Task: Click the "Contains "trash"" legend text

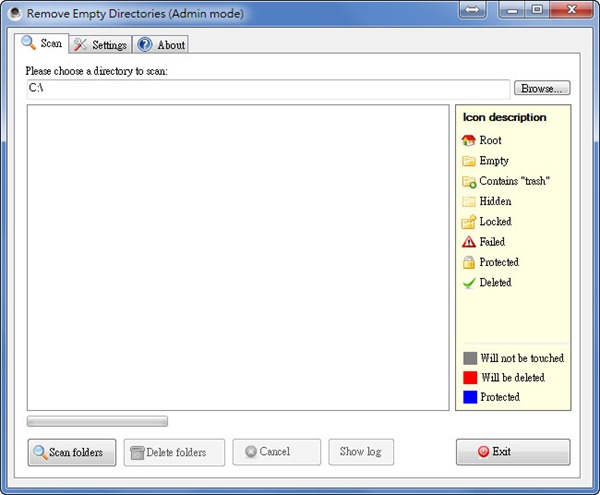Action: click(514, 181)
